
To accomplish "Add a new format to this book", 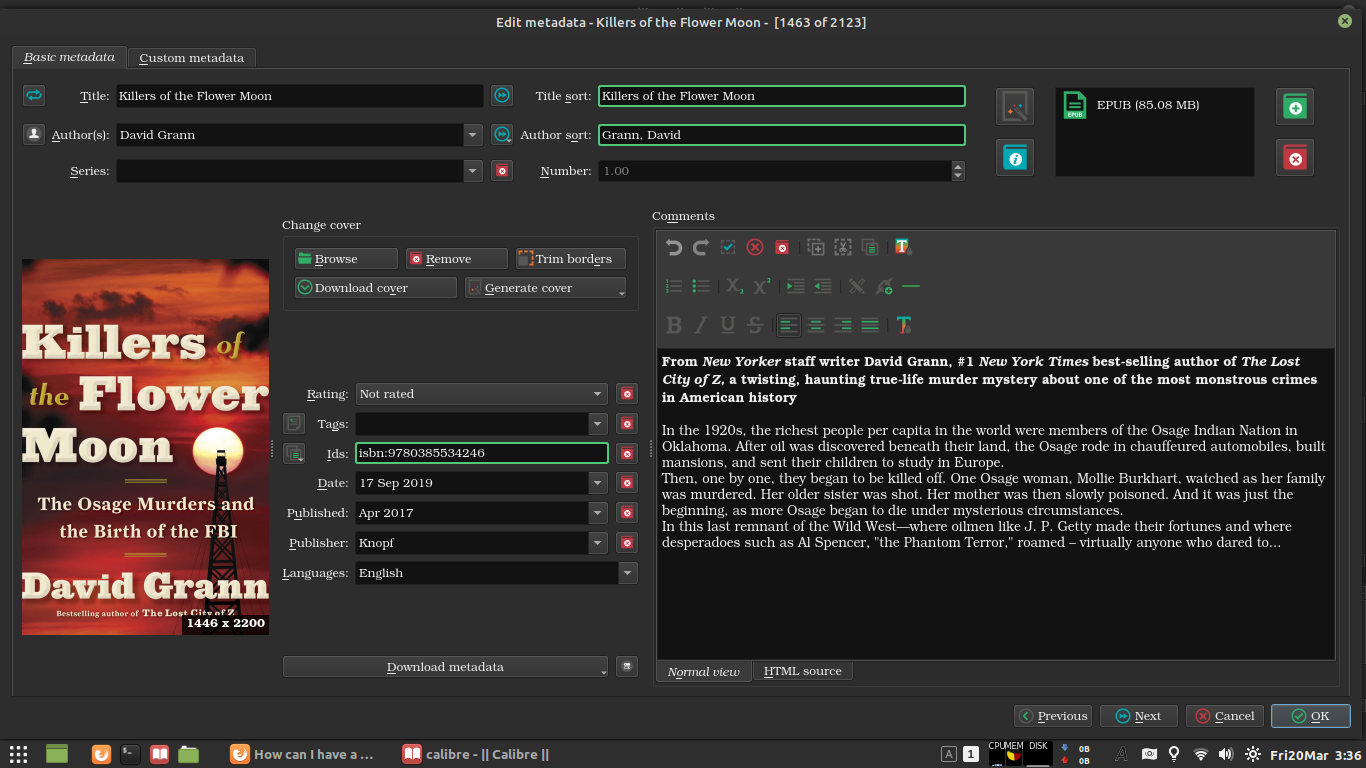I will 1295,106.
